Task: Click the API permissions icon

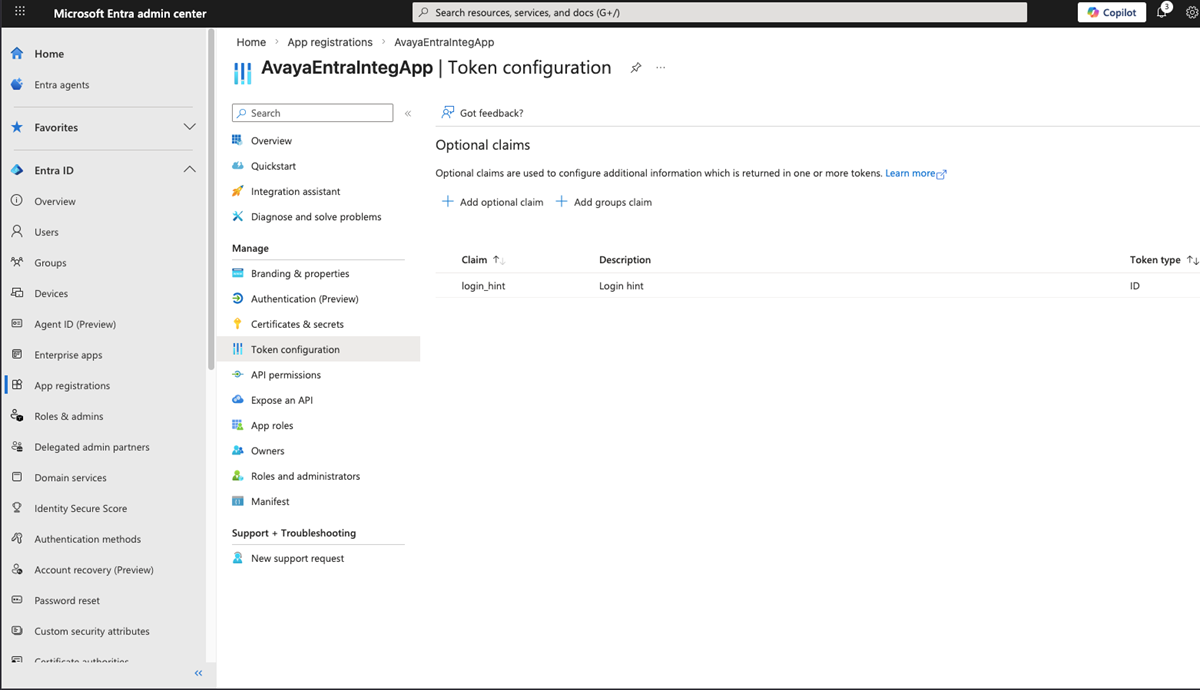Action: click(238, 375)
